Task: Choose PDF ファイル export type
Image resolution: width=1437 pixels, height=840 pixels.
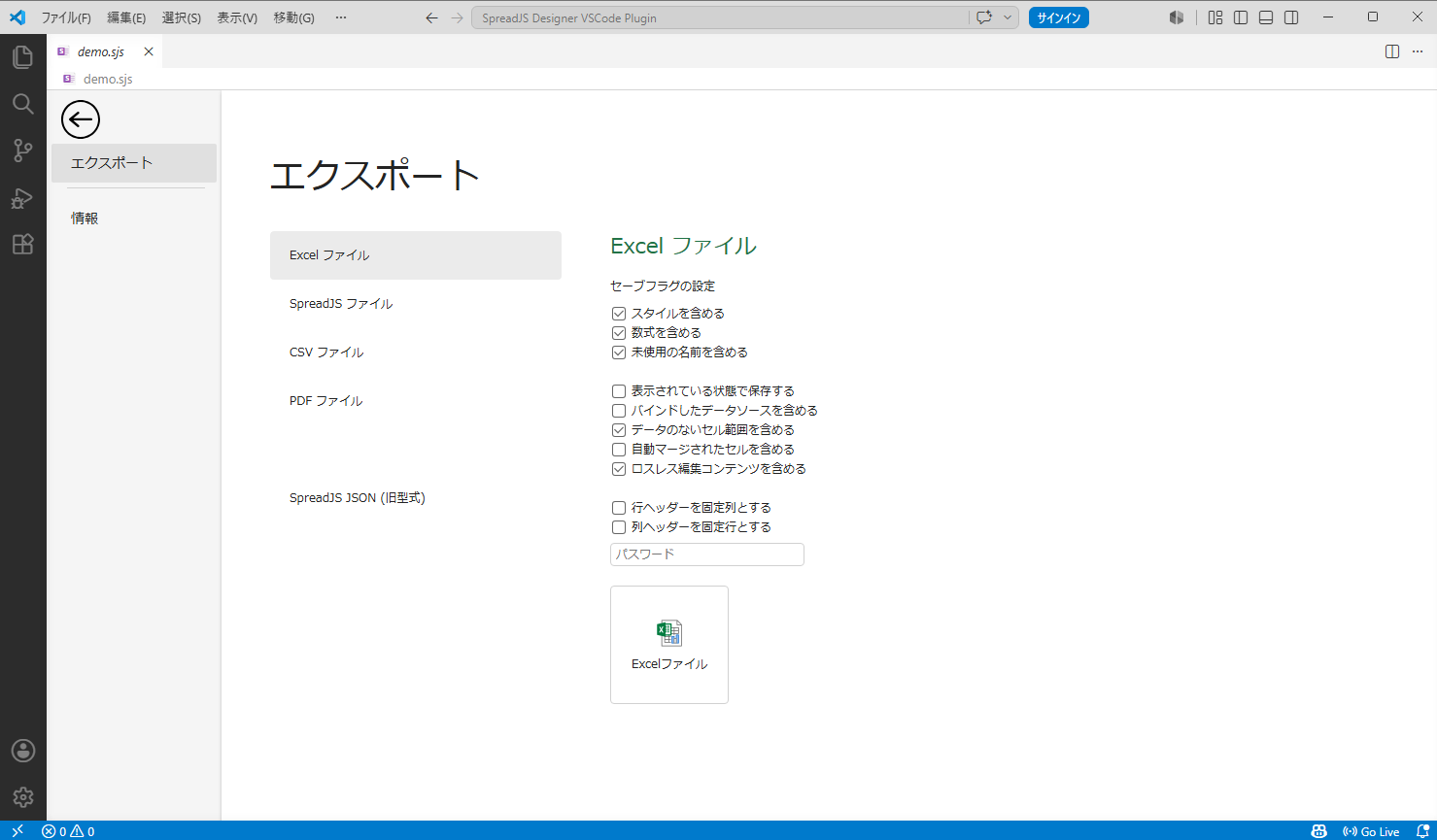Action: pyautogui.click(x=416, y=401)
